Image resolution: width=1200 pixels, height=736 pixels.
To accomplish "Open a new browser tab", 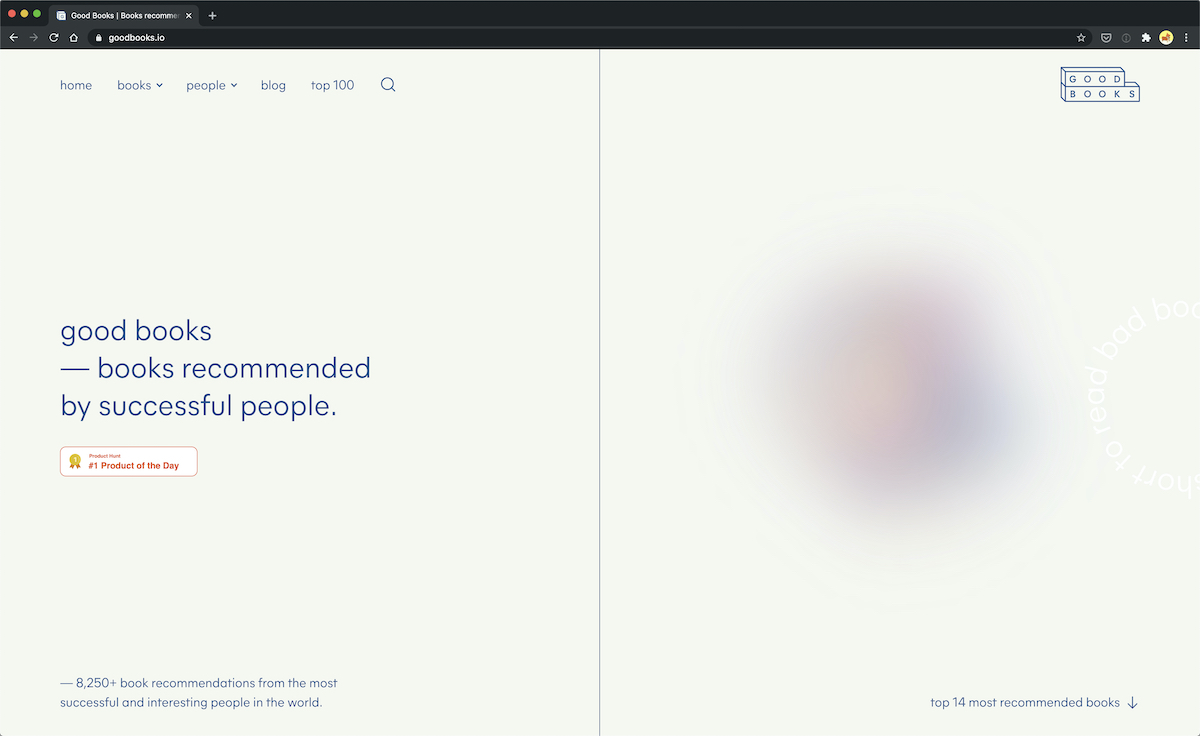I will click(212, 15).
